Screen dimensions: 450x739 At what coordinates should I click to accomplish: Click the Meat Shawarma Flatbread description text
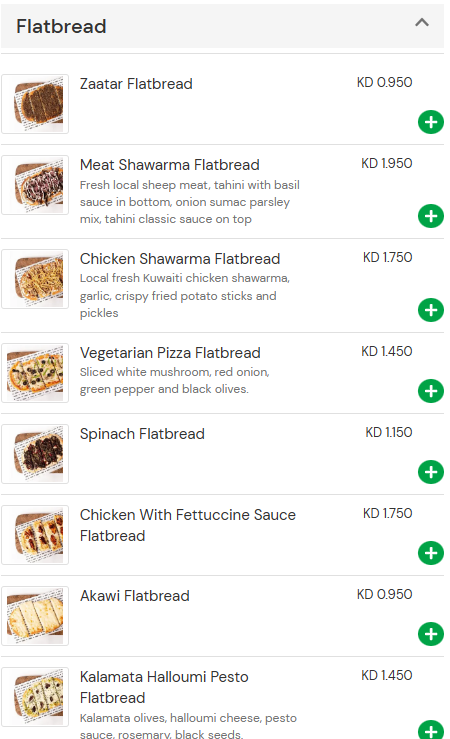coord(189,202)
